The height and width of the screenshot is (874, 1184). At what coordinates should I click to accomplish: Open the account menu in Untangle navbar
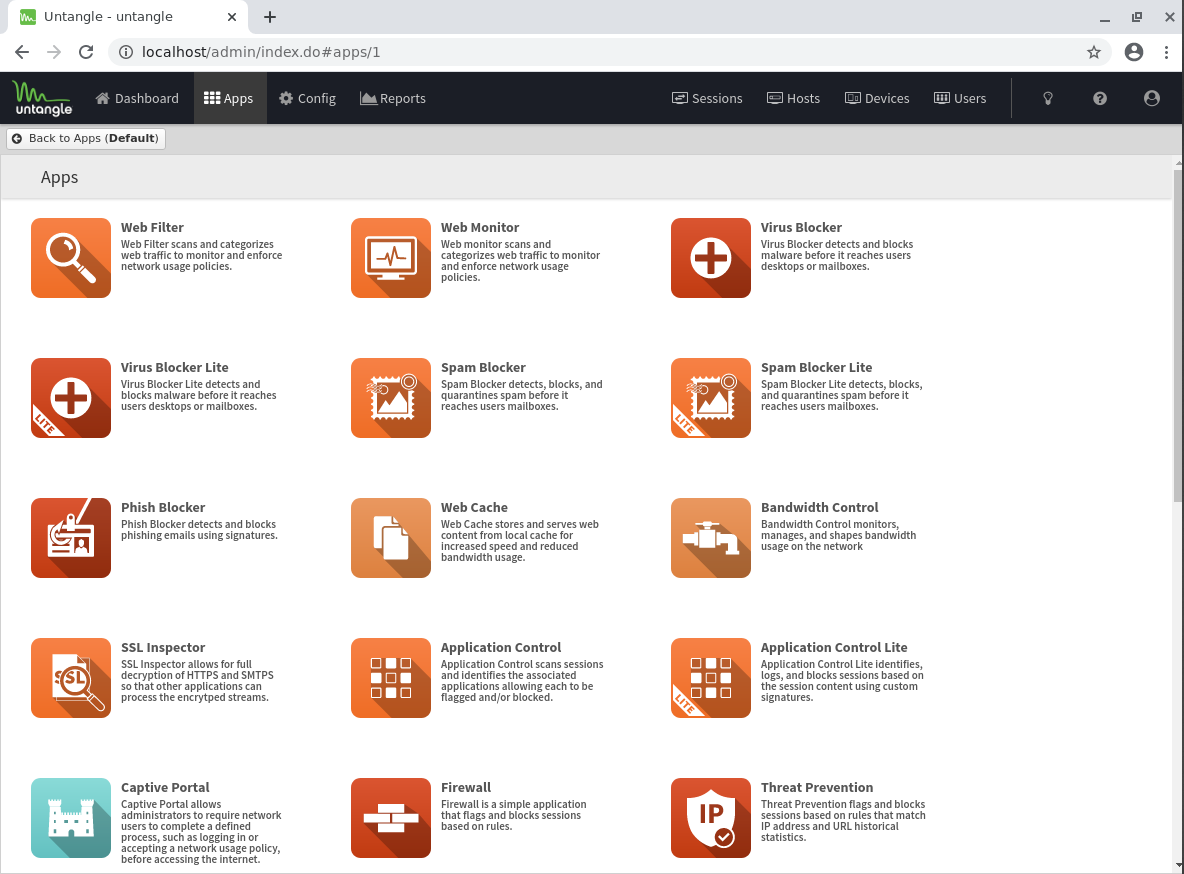[x=1152, y=98]
